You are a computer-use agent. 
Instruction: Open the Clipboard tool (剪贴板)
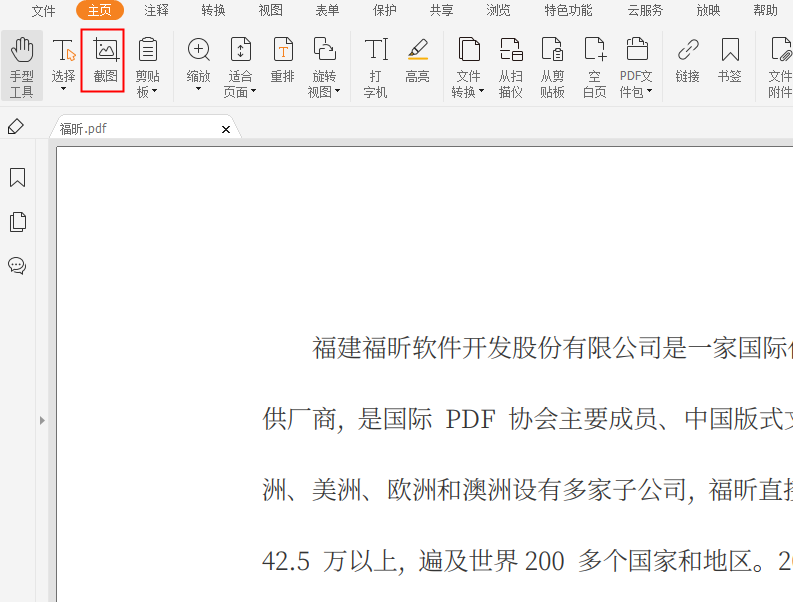click(x=147, y=66)
